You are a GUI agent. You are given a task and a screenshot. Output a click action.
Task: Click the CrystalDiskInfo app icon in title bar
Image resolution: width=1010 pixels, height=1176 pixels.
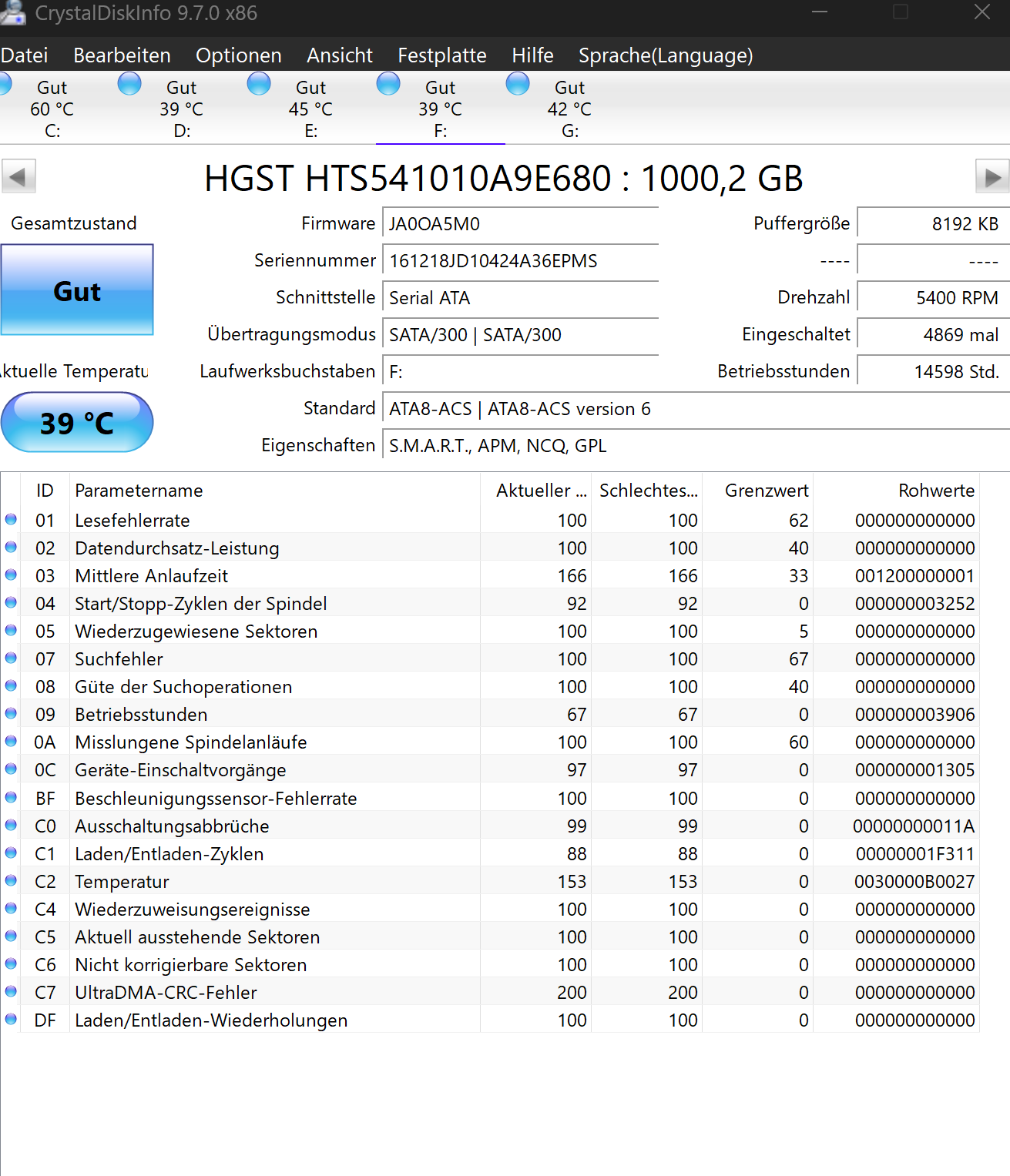tap(12, 12)
